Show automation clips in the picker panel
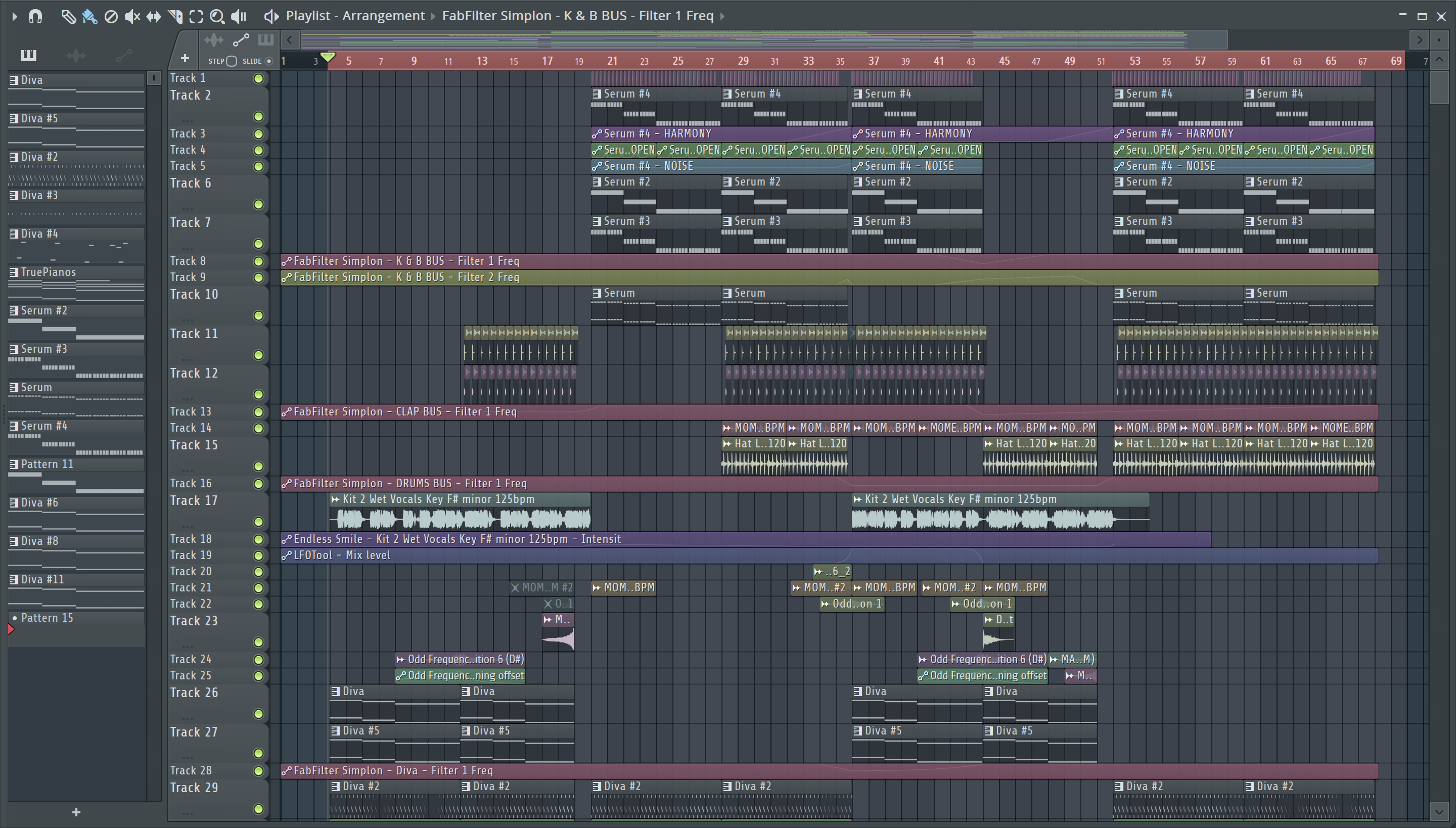Viewport: 1456px width, 828px height. click(x=123, y=55)
